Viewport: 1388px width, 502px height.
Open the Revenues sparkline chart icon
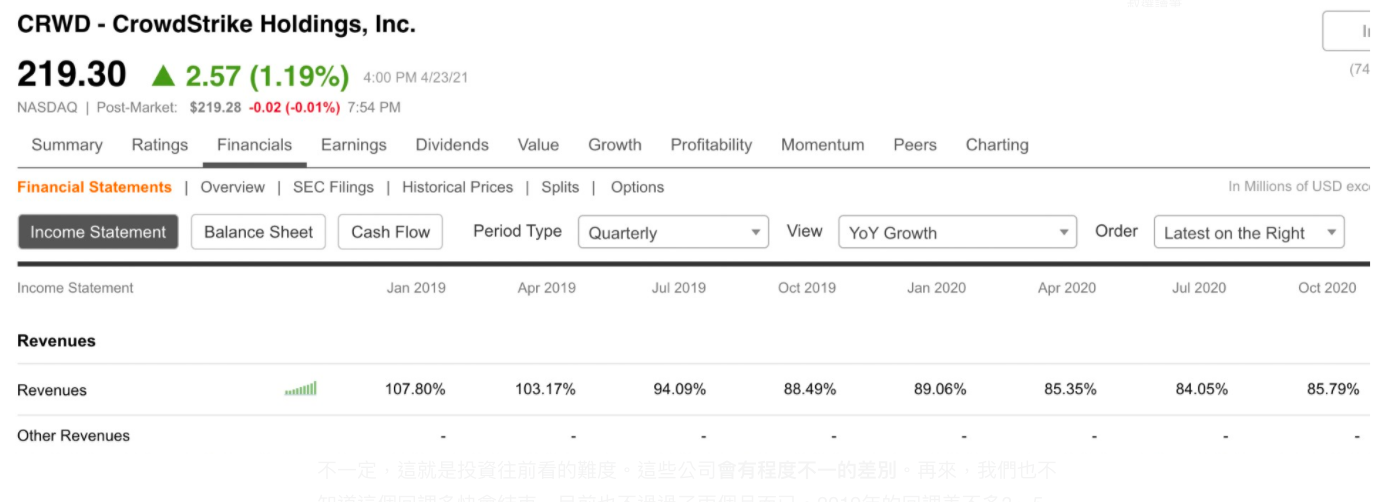pos(301,389)
